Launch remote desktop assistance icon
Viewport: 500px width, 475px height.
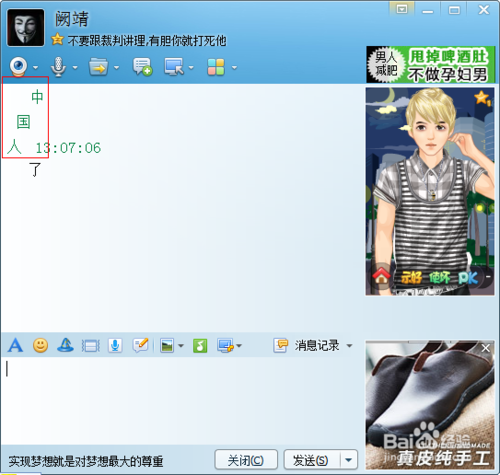(x=174, y=67)
